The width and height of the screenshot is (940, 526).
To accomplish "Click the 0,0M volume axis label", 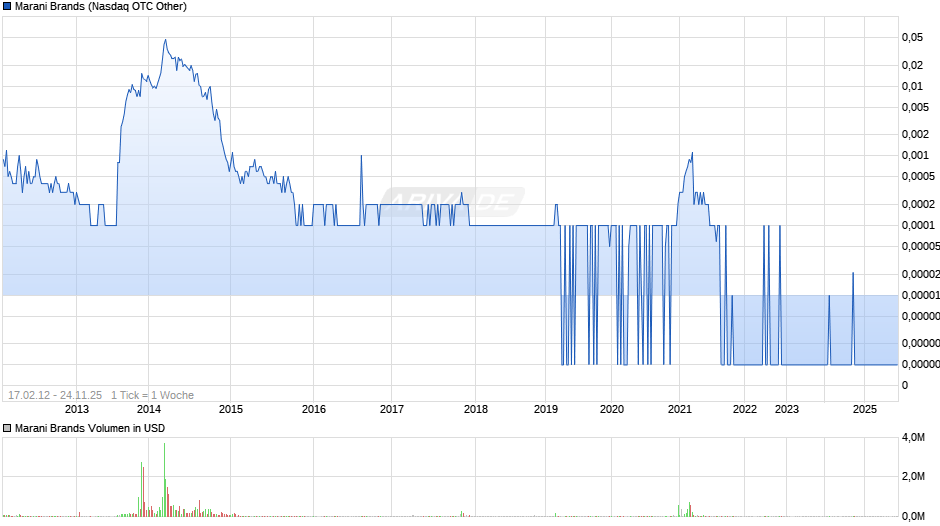I will pos(913,516).
